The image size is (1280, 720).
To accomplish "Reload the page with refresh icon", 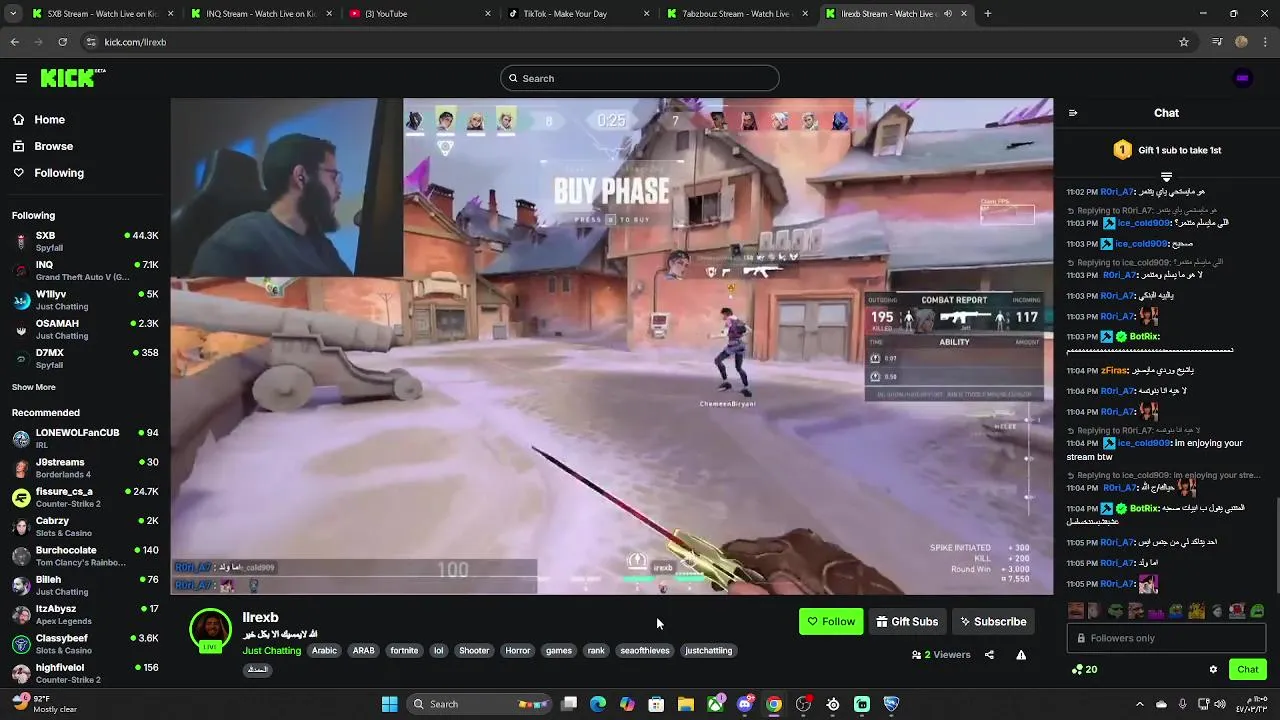I will (62, 42).
